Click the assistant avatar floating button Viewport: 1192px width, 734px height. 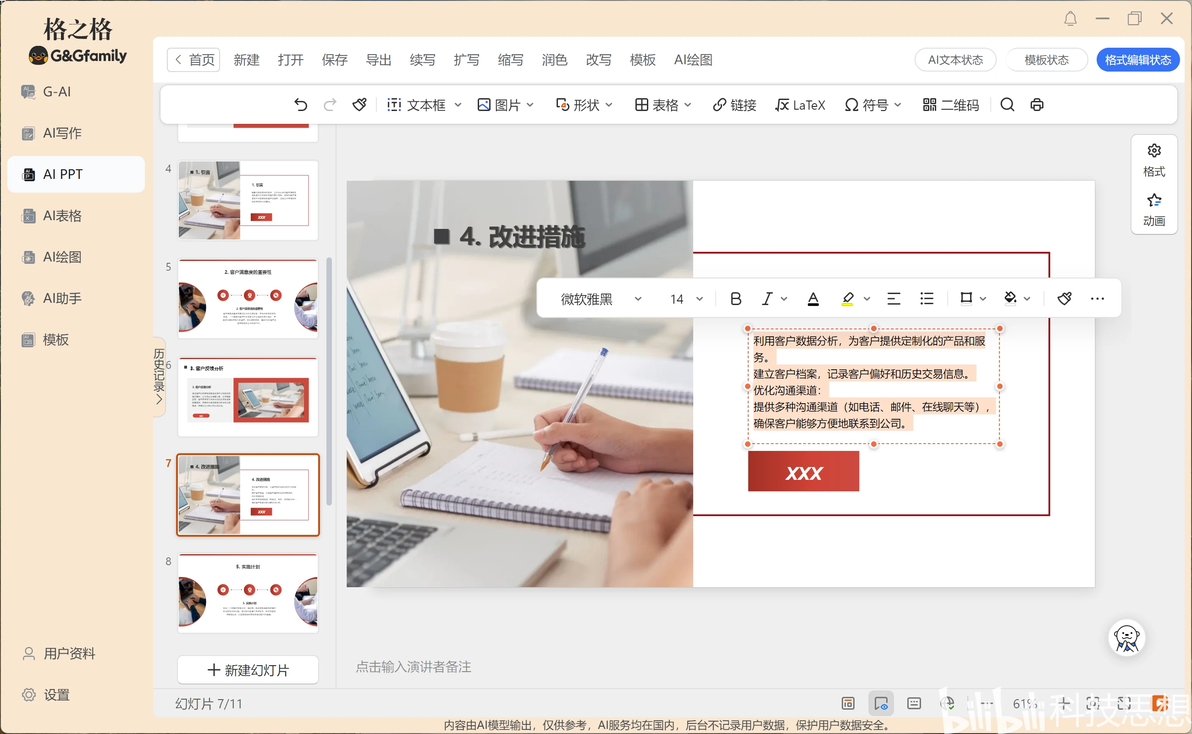pyautogui.click(x=1127, y=638)
